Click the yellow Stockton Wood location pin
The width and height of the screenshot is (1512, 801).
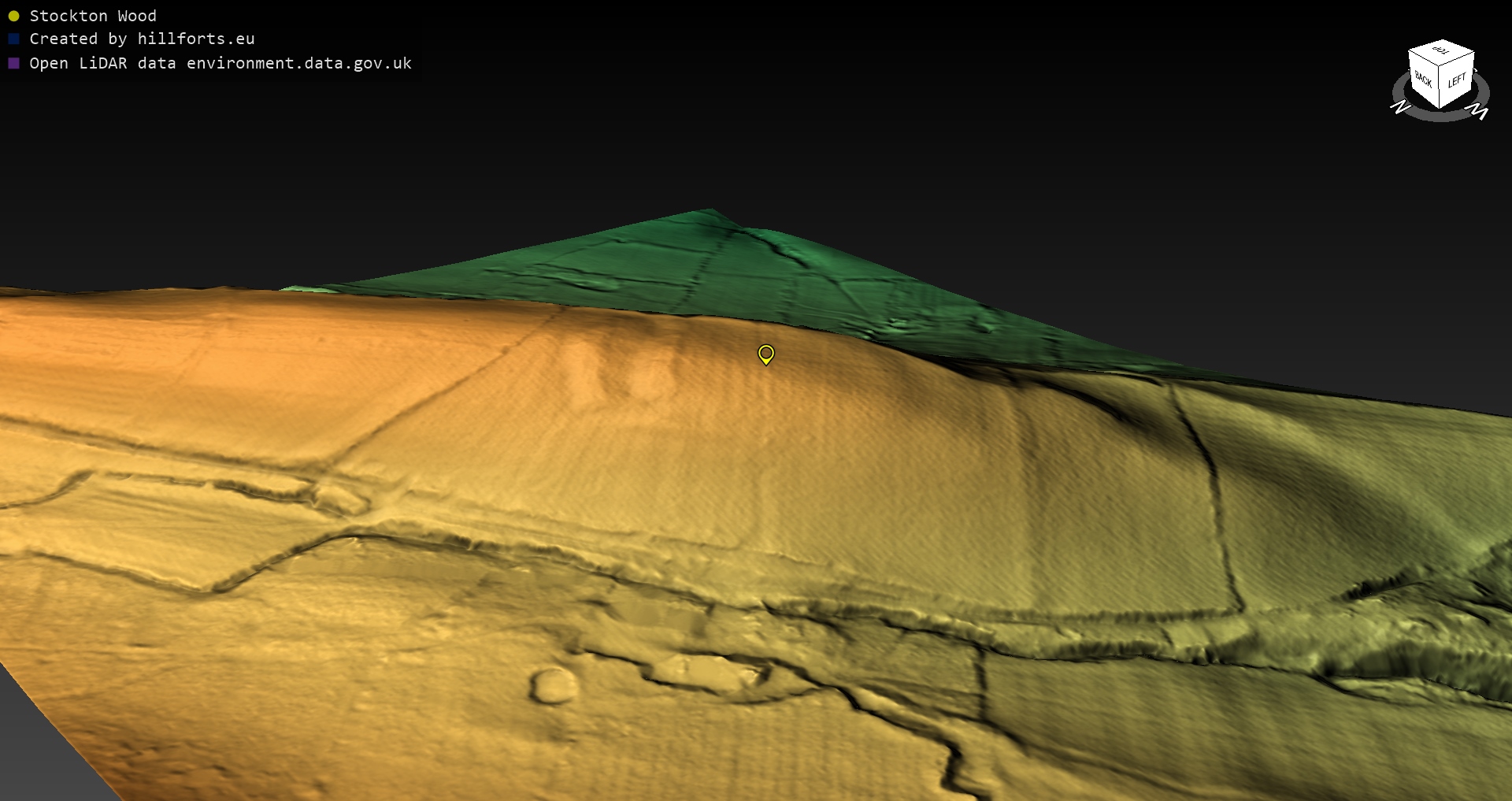pyautogui.click(x=765, y=354)
